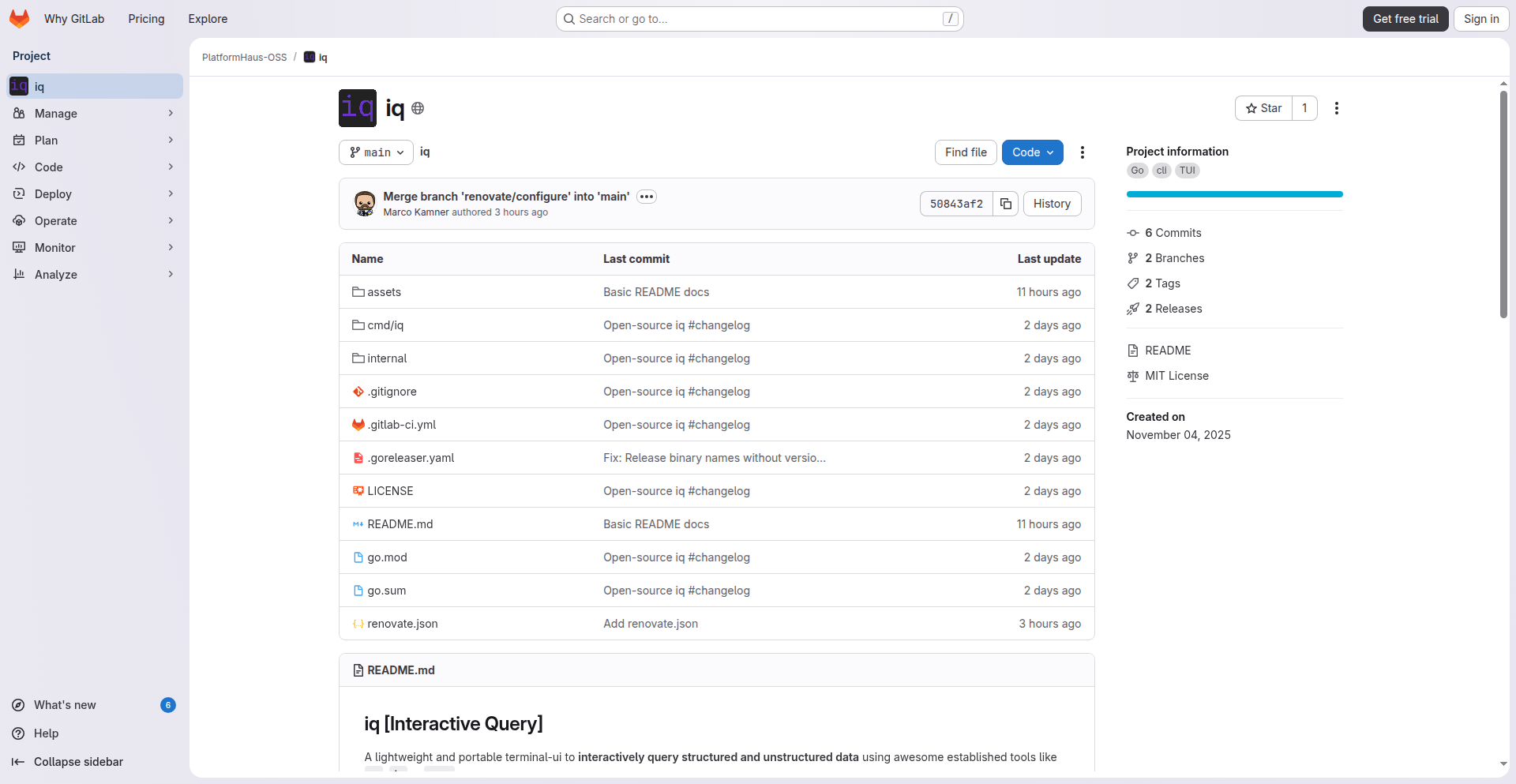Click the GitLab fox logo
Image resolution: width=1516 pixels, height=784 pixels.
(19, 18)
